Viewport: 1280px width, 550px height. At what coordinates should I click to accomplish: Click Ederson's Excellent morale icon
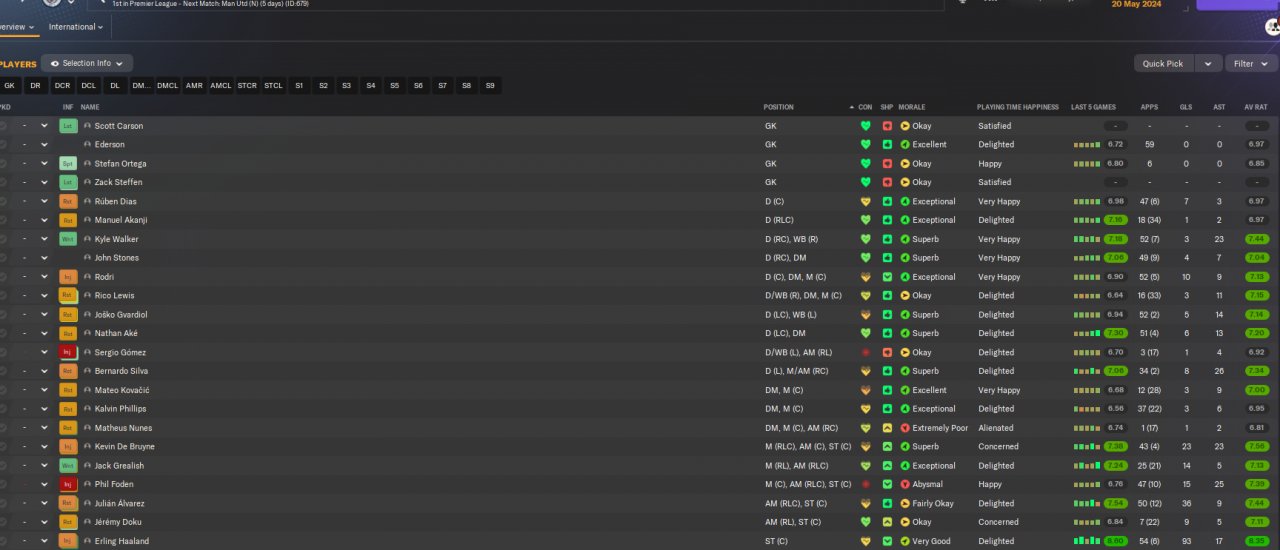tap(905, 145)
